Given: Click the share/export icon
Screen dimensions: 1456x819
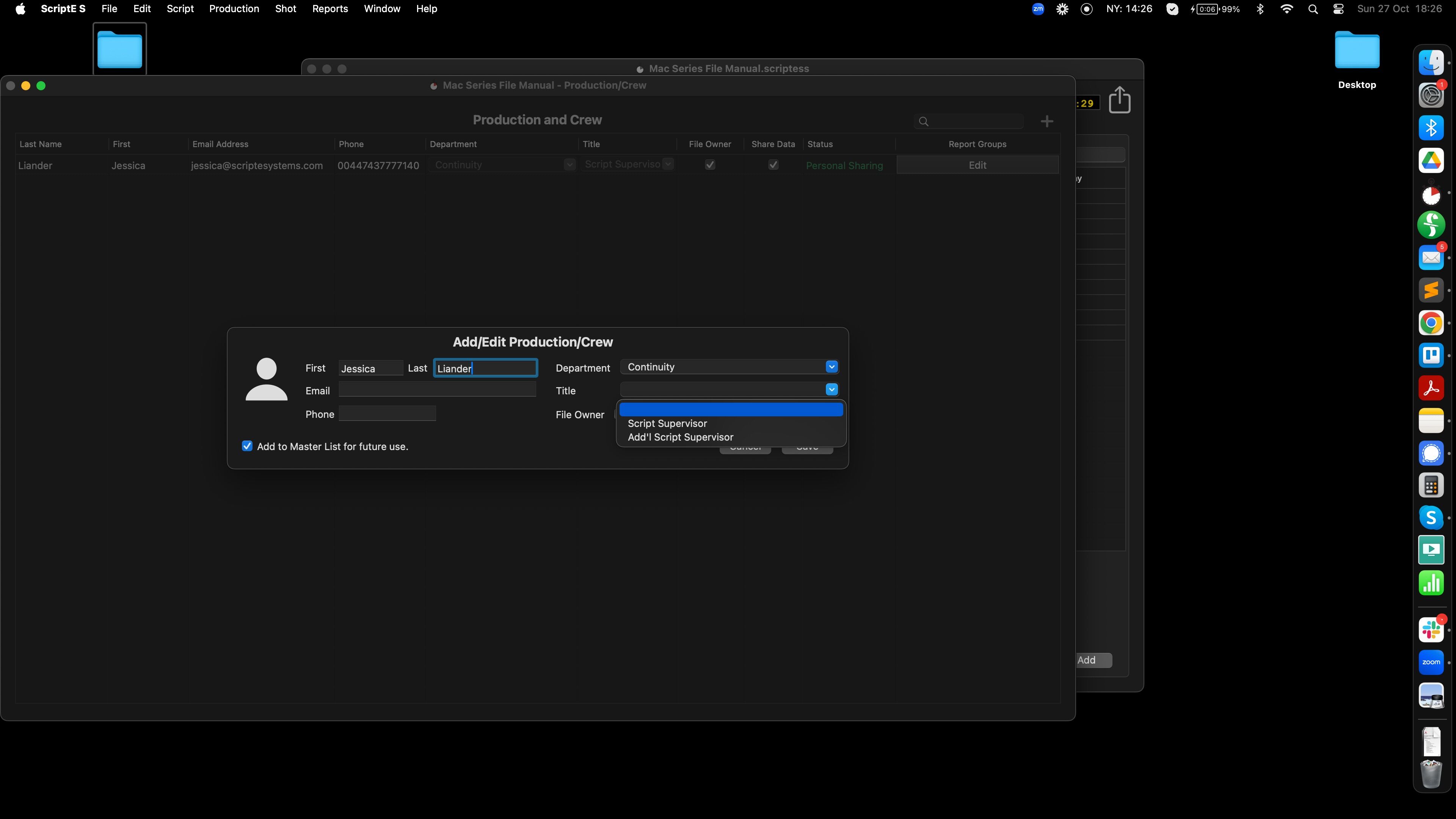Looking at the screenshot, I should click(x=1119, y=100).
